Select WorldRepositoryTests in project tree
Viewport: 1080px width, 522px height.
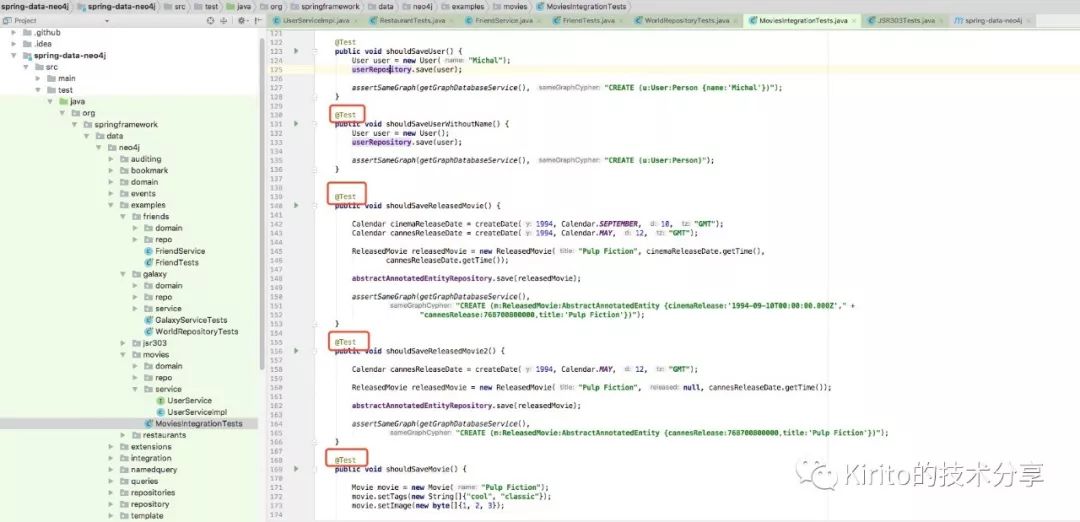(196, 331)
